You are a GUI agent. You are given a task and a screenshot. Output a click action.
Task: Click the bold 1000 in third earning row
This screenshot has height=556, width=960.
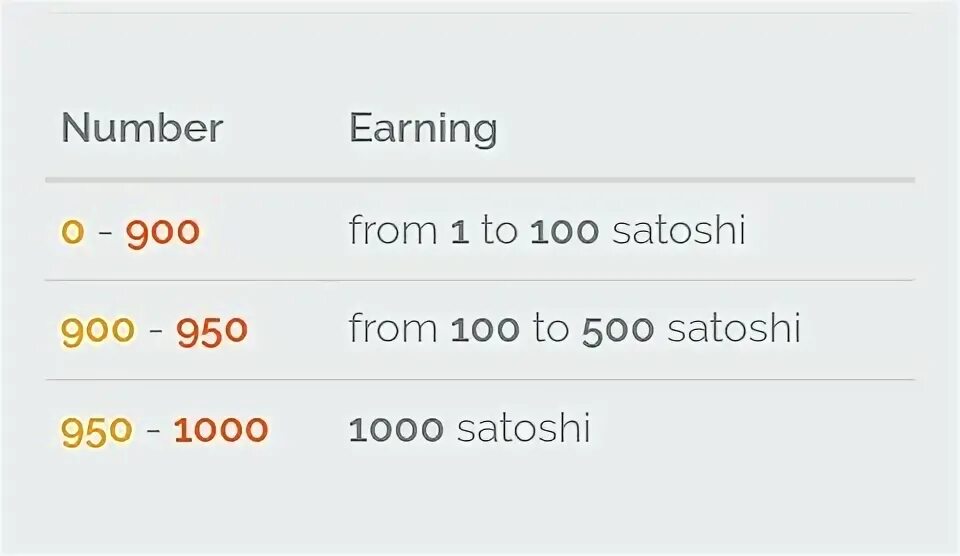396,429
